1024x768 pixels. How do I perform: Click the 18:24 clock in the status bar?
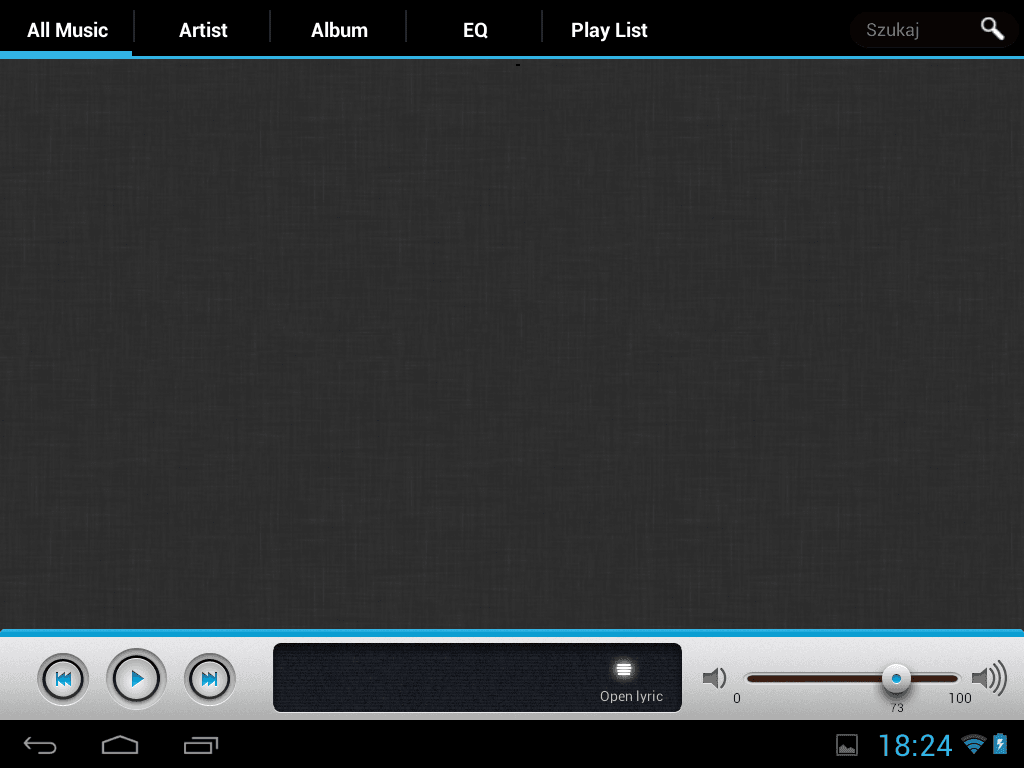coord(915,745)
